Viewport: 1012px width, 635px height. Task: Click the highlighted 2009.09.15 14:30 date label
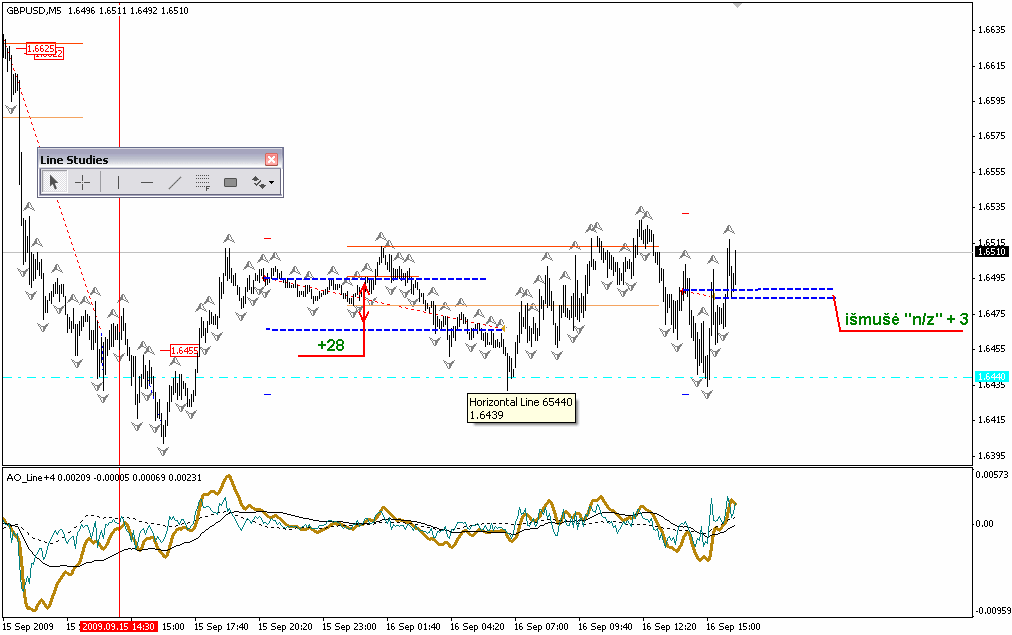click(x=118, y=626)
